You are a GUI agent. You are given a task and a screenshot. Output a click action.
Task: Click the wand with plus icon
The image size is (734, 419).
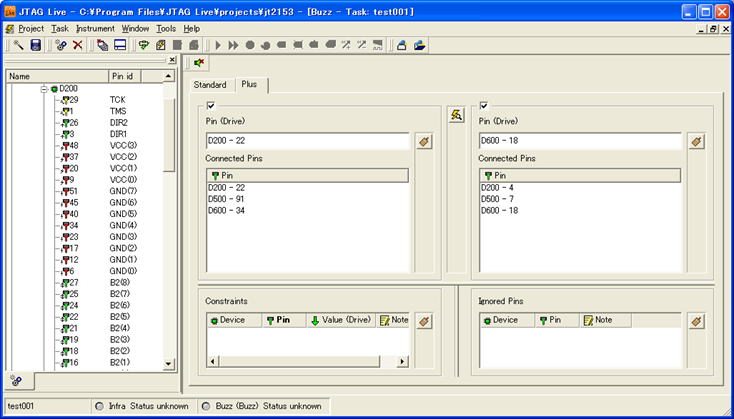[346, 45]
